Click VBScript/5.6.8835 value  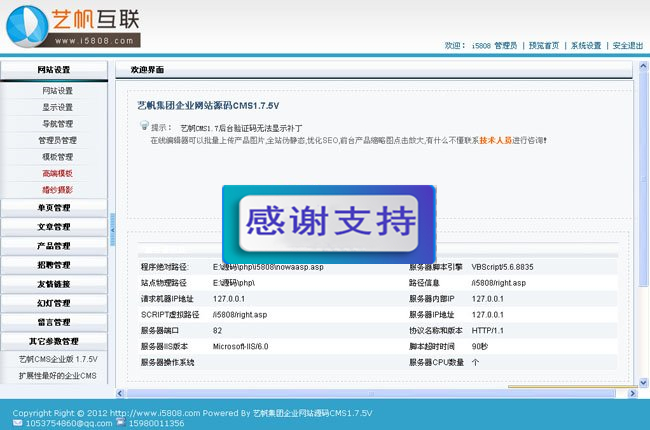(x=502, y=267)
